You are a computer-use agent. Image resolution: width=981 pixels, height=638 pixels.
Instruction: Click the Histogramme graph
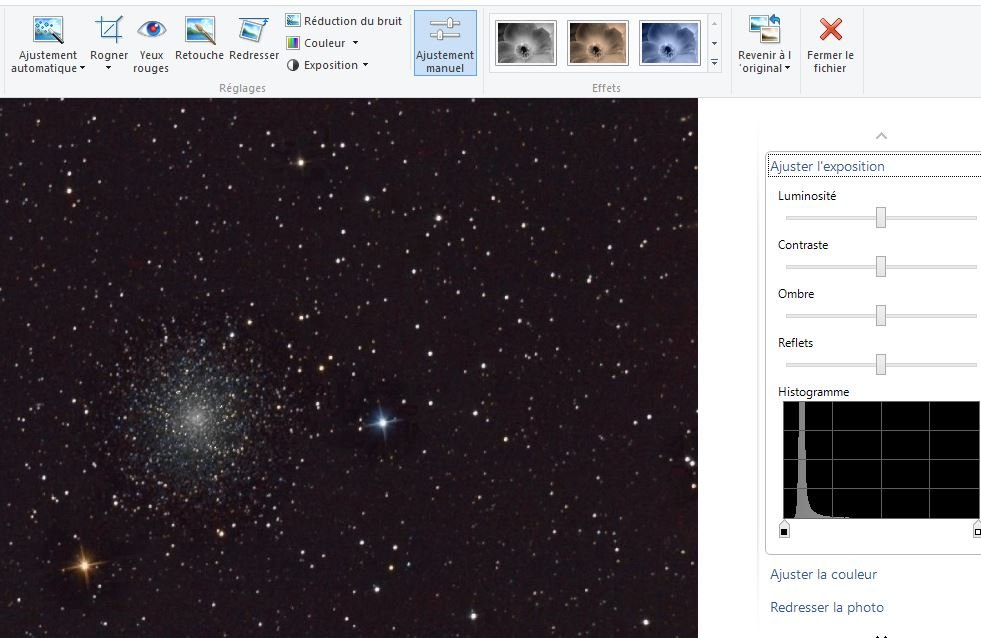click(x=881, y=460)
